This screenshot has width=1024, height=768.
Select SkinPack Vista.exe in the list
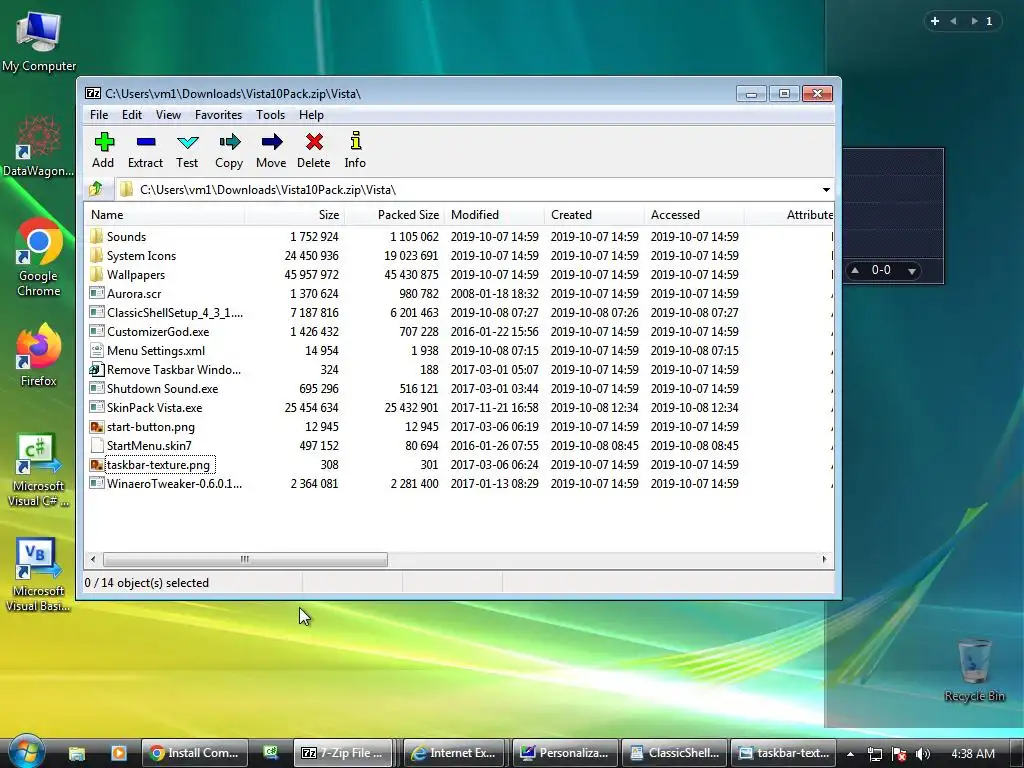click(155, 407)
